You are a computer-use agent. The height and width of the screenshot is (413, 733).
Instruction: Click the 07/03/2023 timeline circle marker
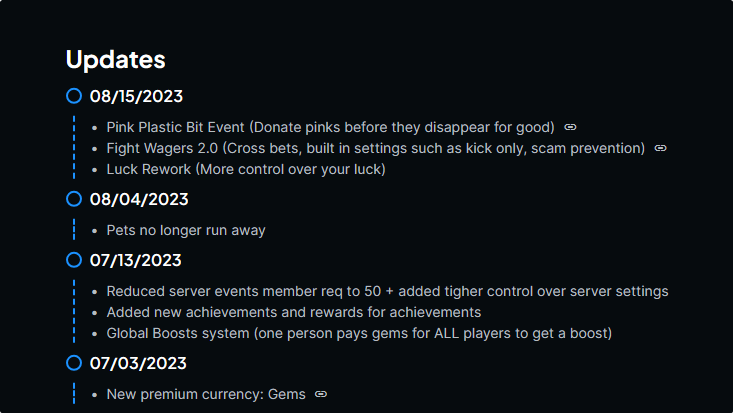click(x=74, y=362)
